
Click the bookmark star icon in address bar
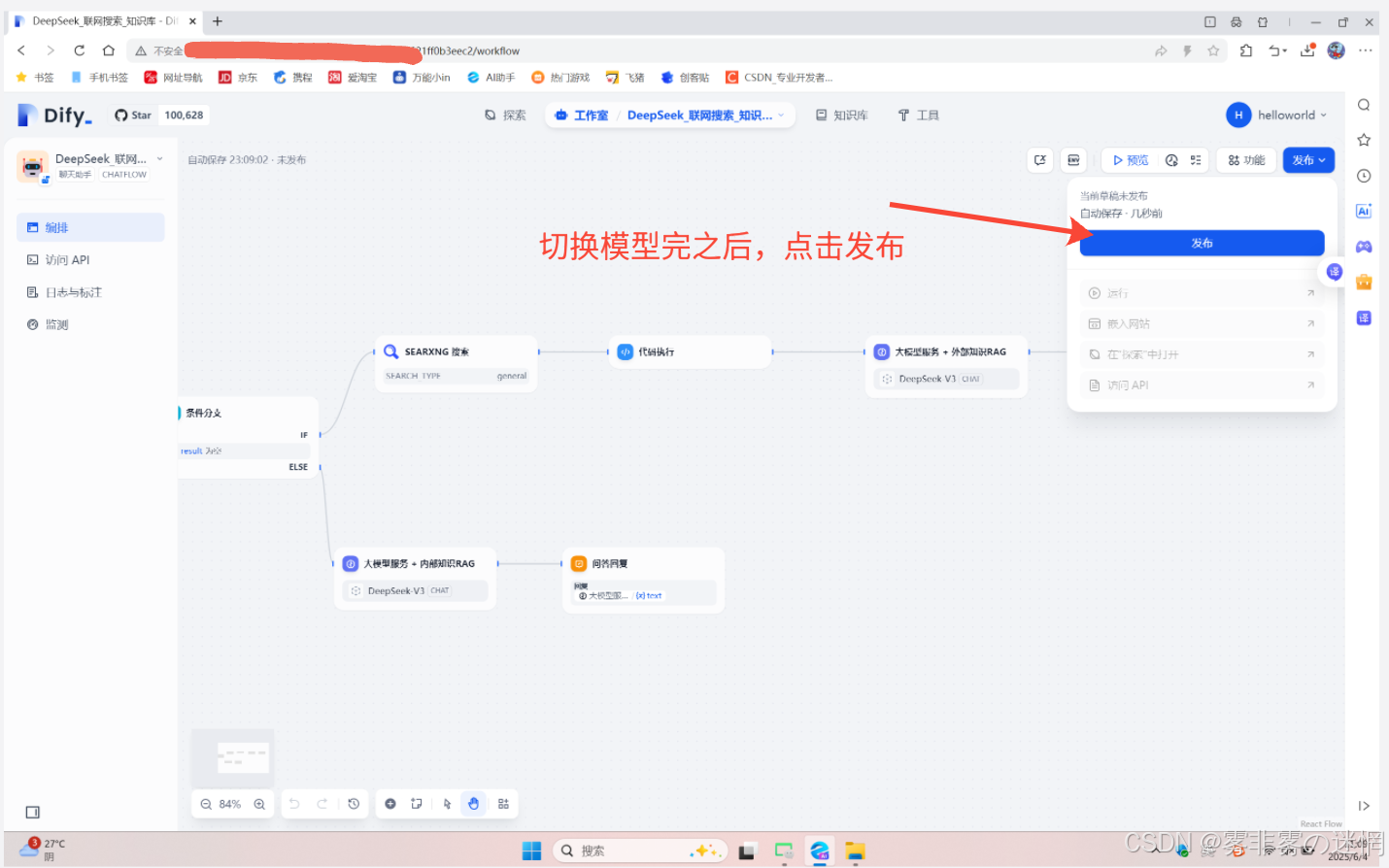[x=1213, y=50]
